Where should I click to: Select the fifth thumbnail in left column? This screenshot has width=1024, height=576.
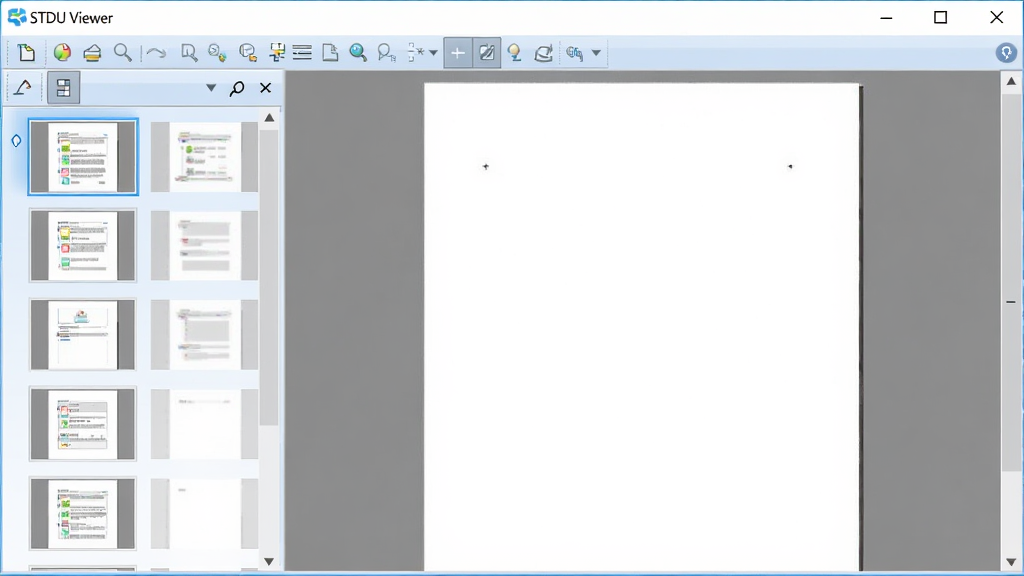[83, 513]
